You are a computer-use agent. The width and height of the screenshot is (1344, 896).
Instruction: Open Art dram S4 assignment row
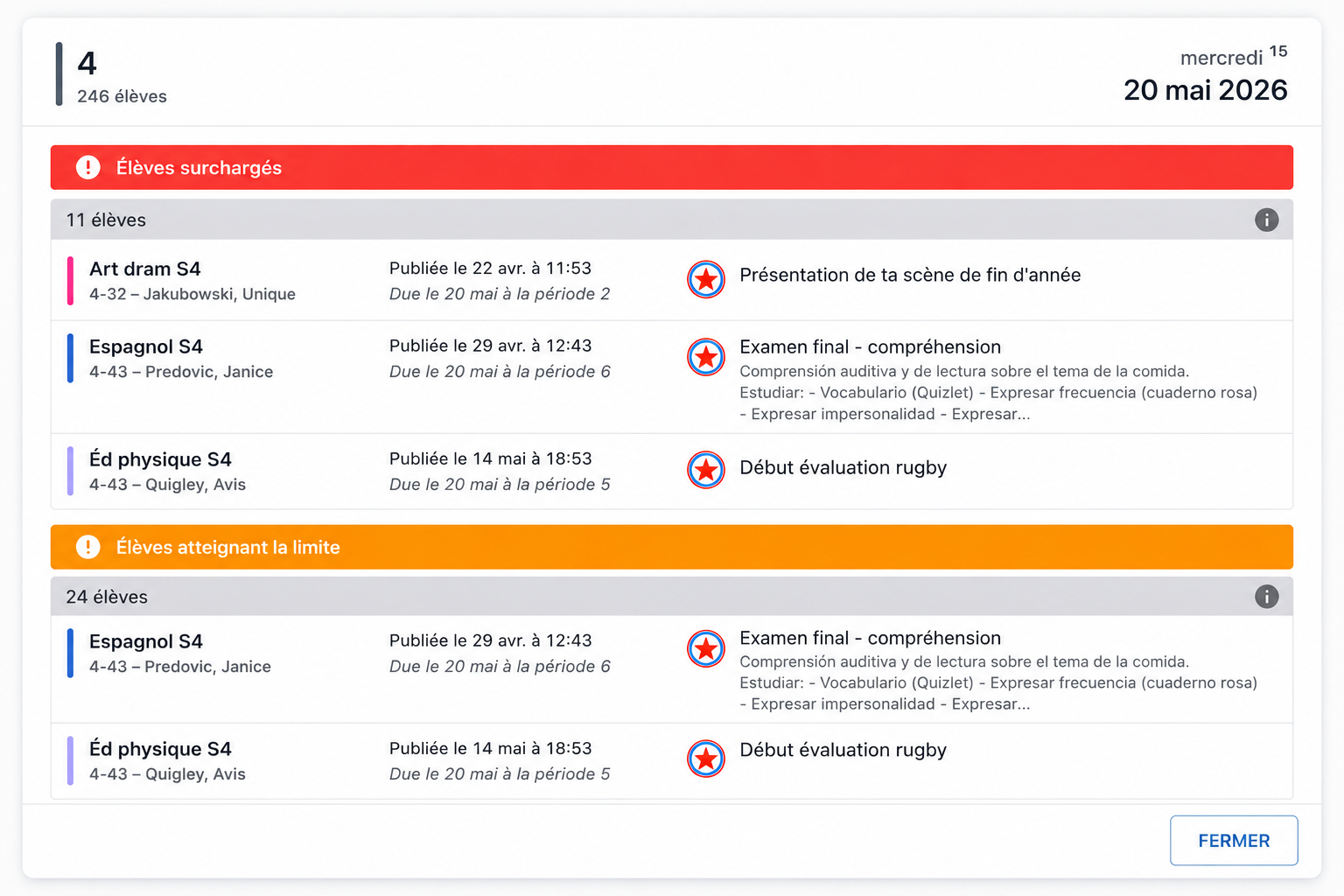672,281
